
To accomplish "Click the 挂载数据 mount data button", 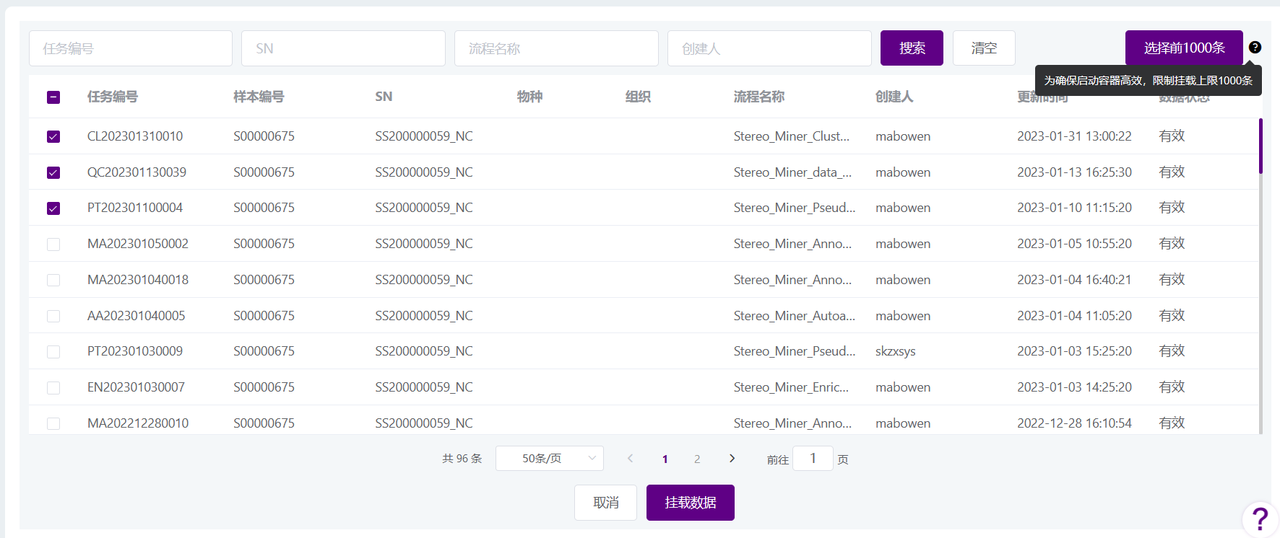I will click(x=690, y=502).
